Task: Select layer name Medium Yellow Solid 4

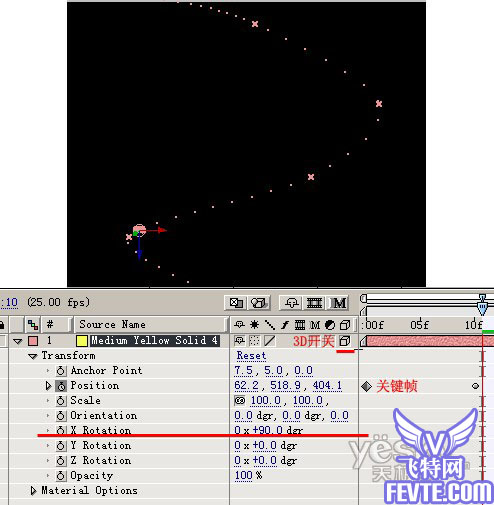Action: (155, 341)
